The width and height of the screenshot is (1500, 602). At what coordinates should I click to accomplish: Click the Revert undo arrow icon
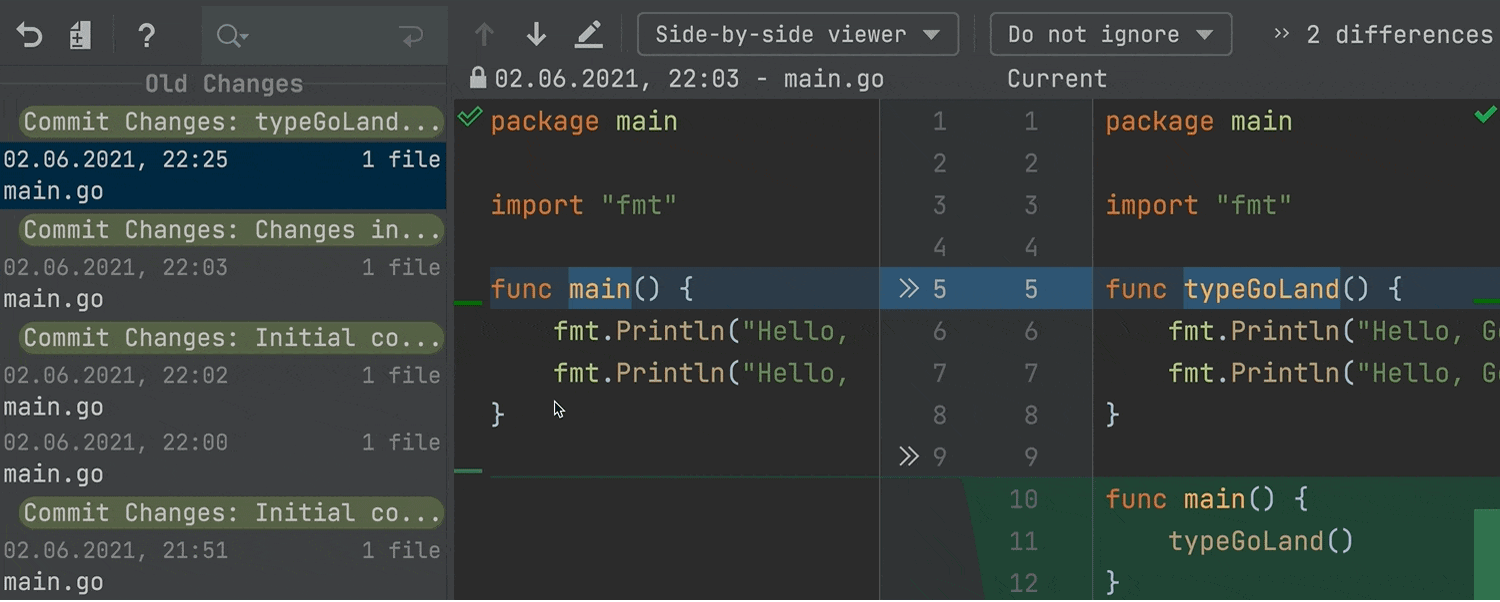tap(30, 36)
